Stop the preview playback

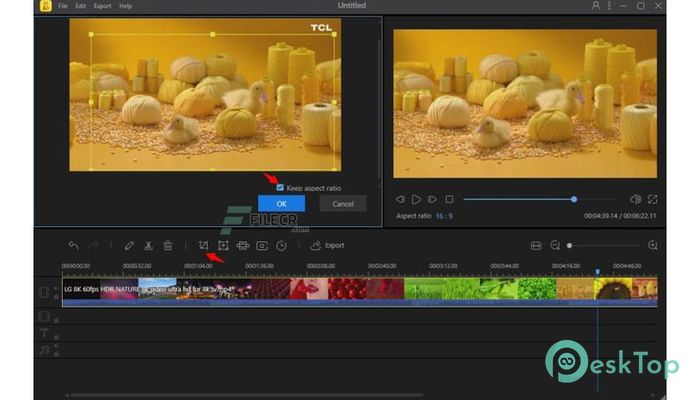click(449, 200)
